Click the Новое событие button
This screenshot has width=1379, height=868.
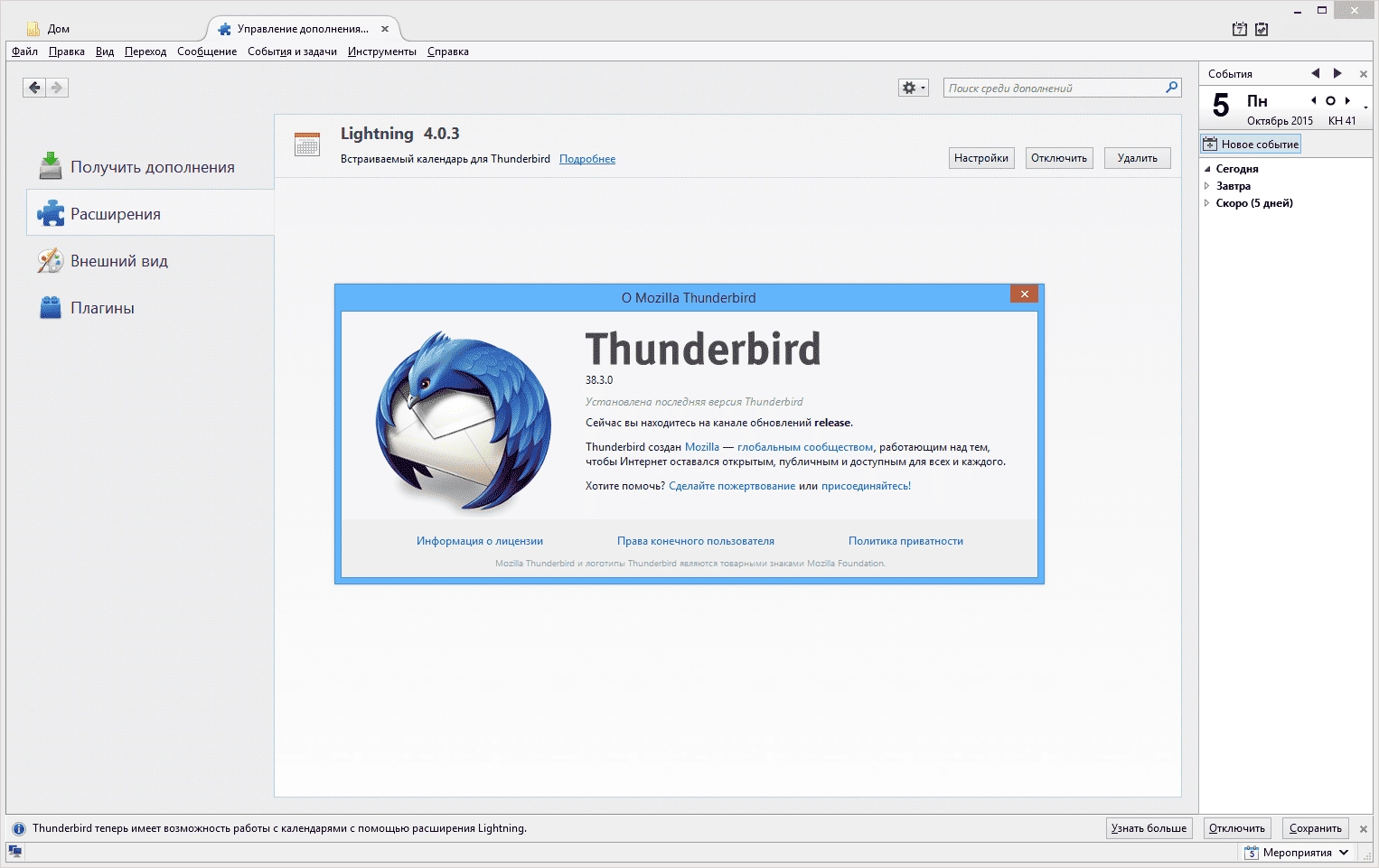[x=1251, y=145]
